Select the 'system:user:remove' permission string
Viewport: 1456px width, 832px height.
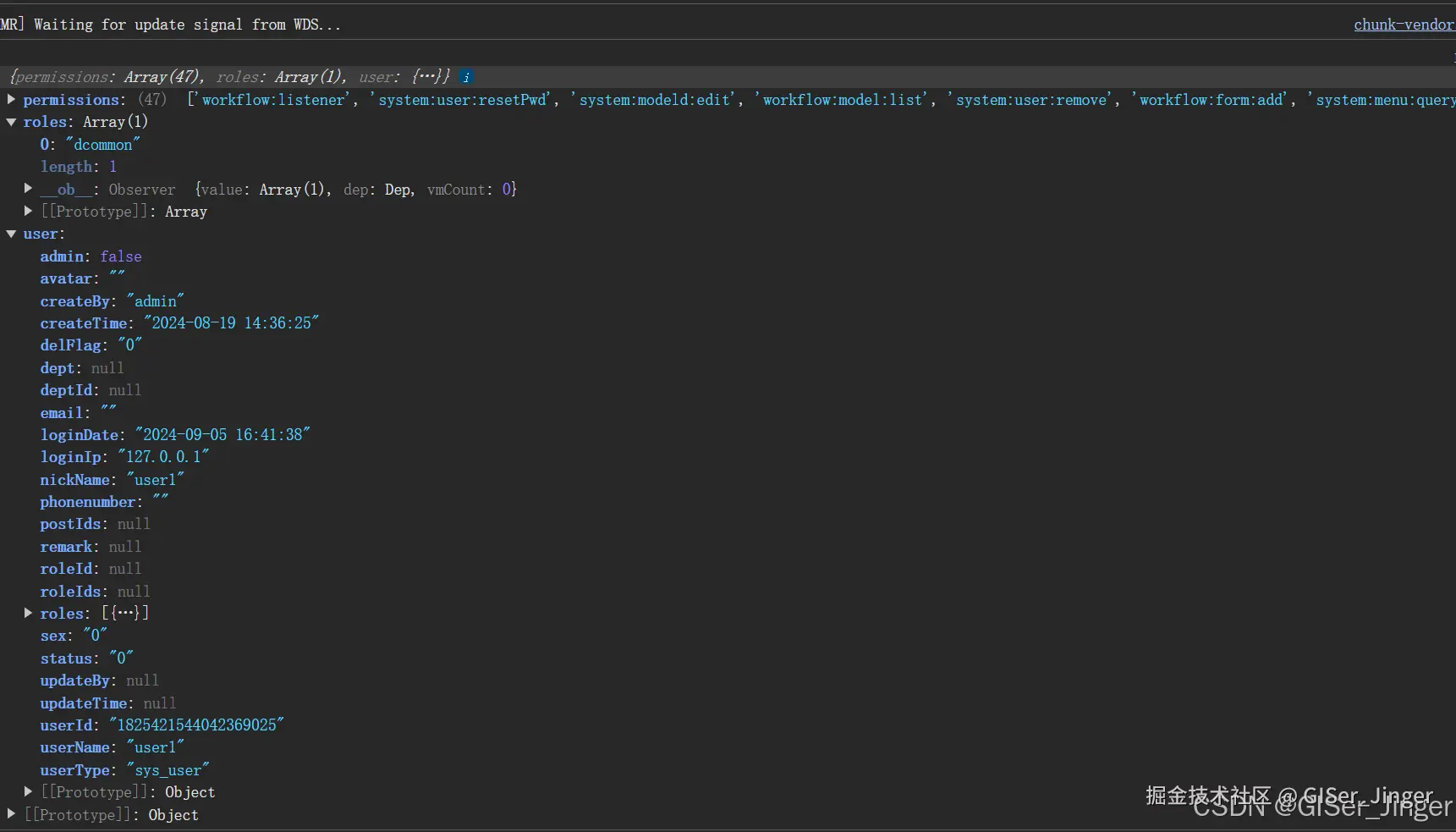click(x=1032, y=100)
